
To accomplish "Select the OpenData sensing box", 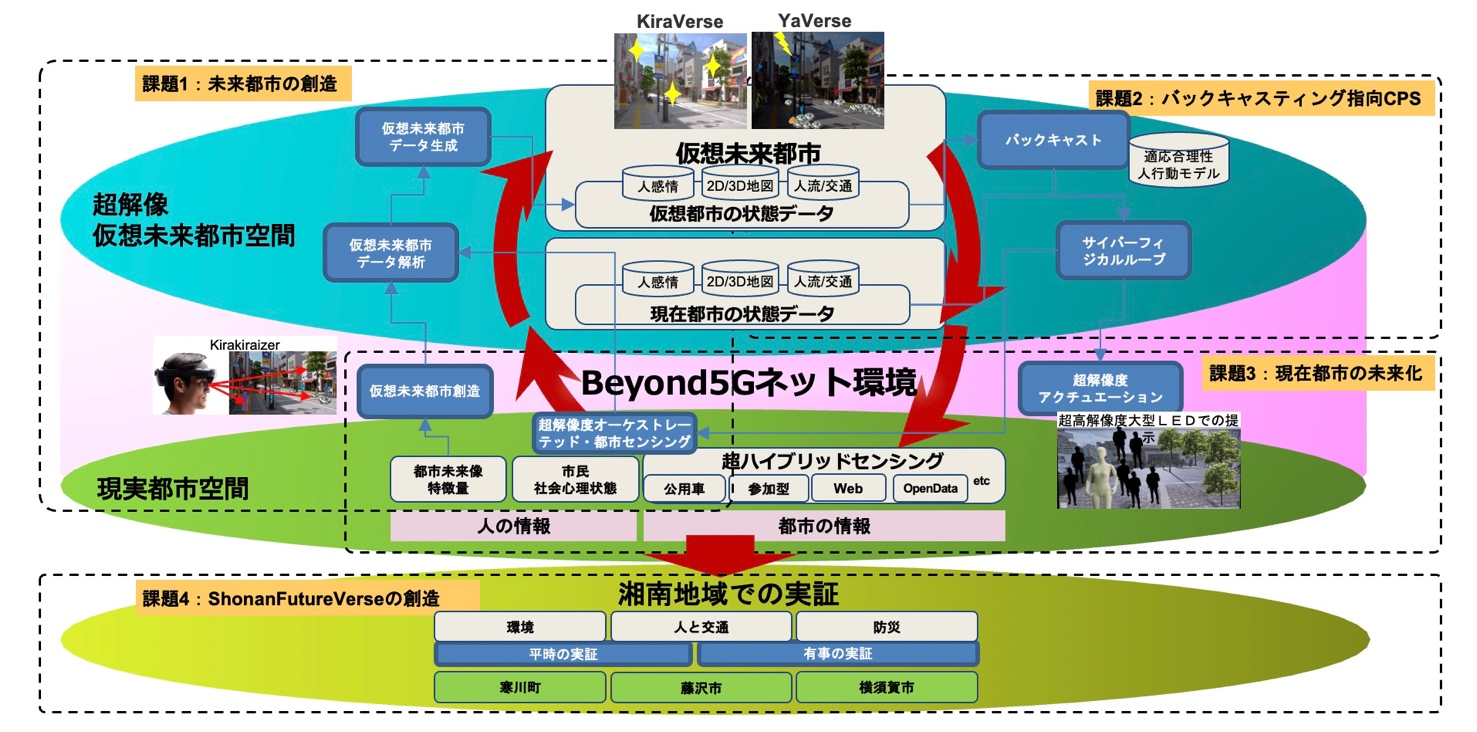I will [930, 489].
